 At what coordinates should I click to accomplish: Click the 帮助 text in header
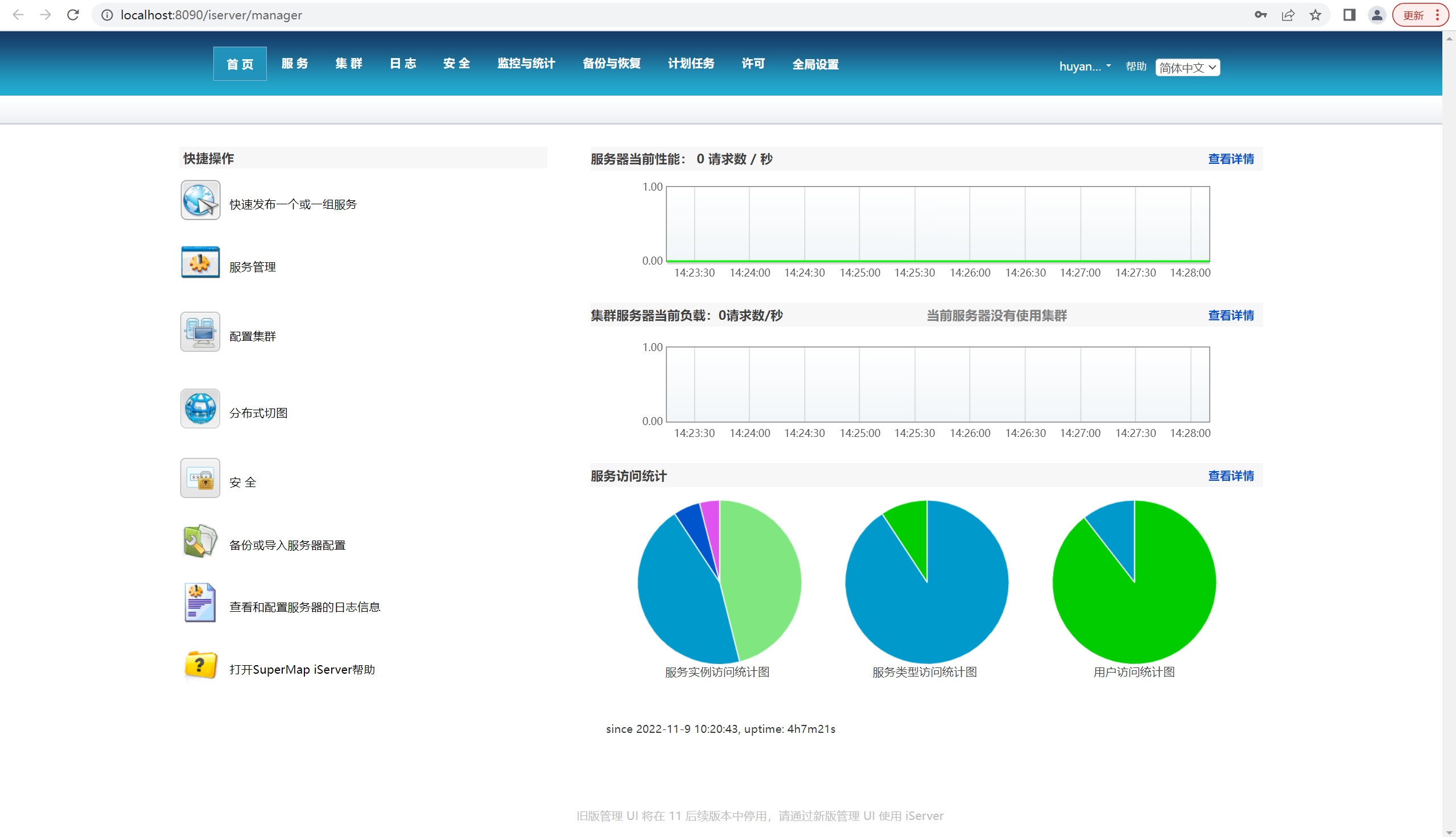(1135, 66)
